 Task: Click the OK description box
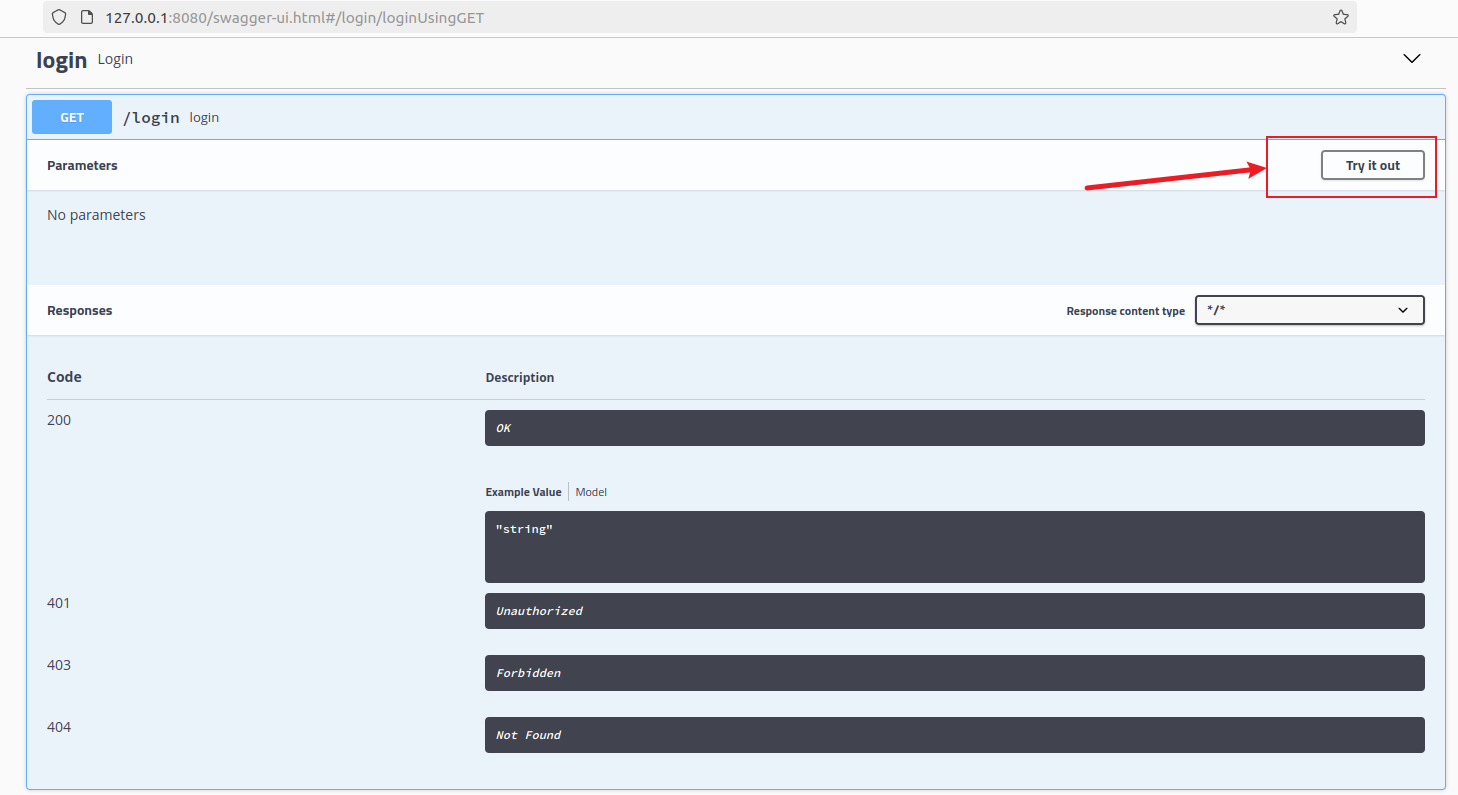coord(954,428)
